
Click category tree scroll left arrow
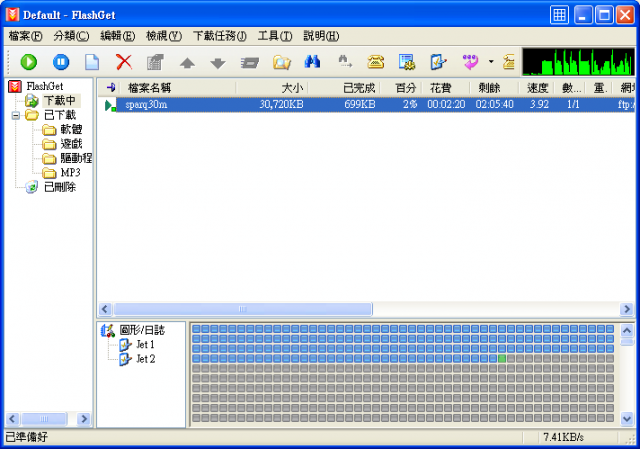pos(12,419)
